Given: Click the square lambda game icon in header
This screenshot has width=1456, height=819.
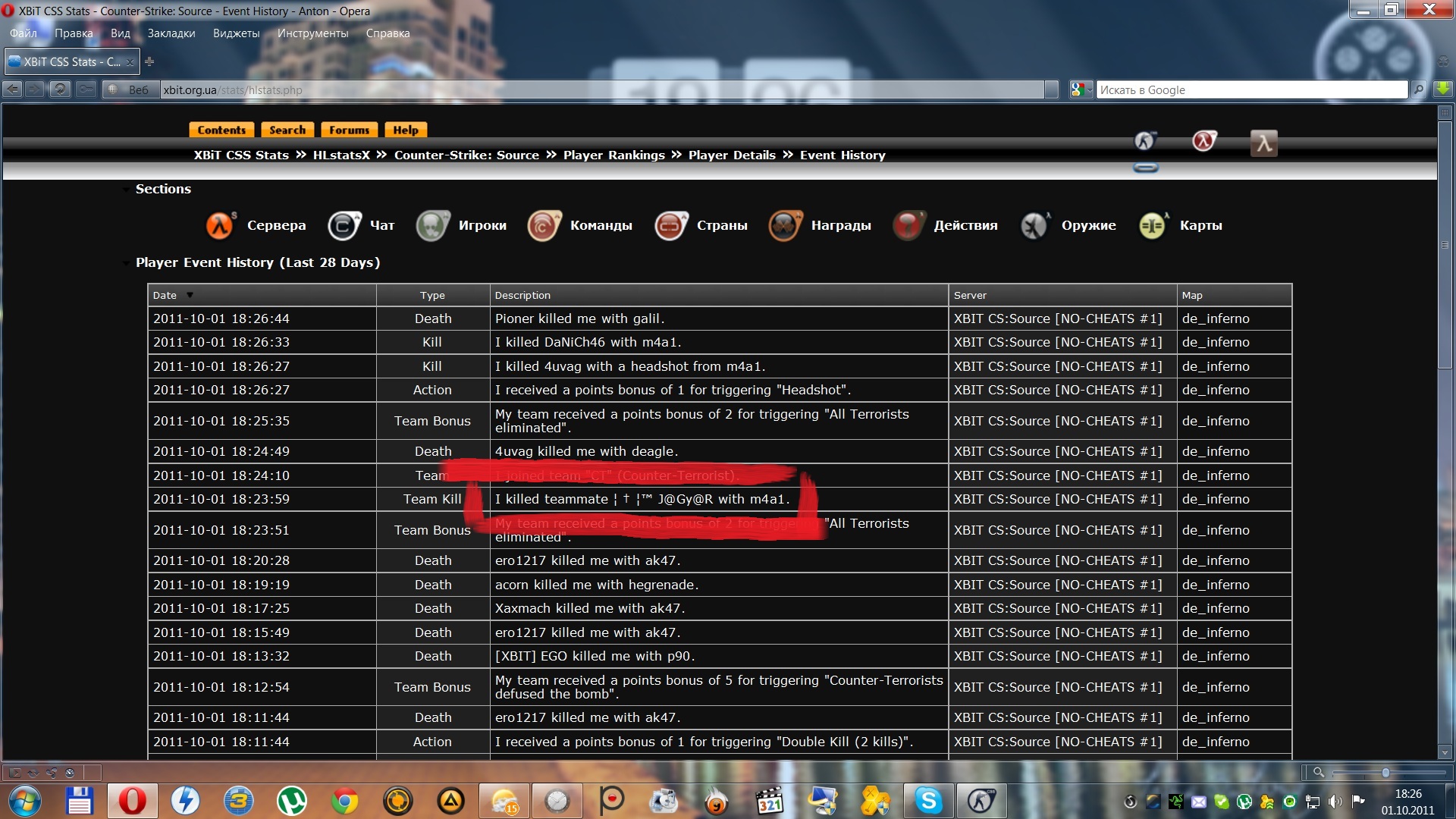Looking at the screenshot, I should point(1263,143).
